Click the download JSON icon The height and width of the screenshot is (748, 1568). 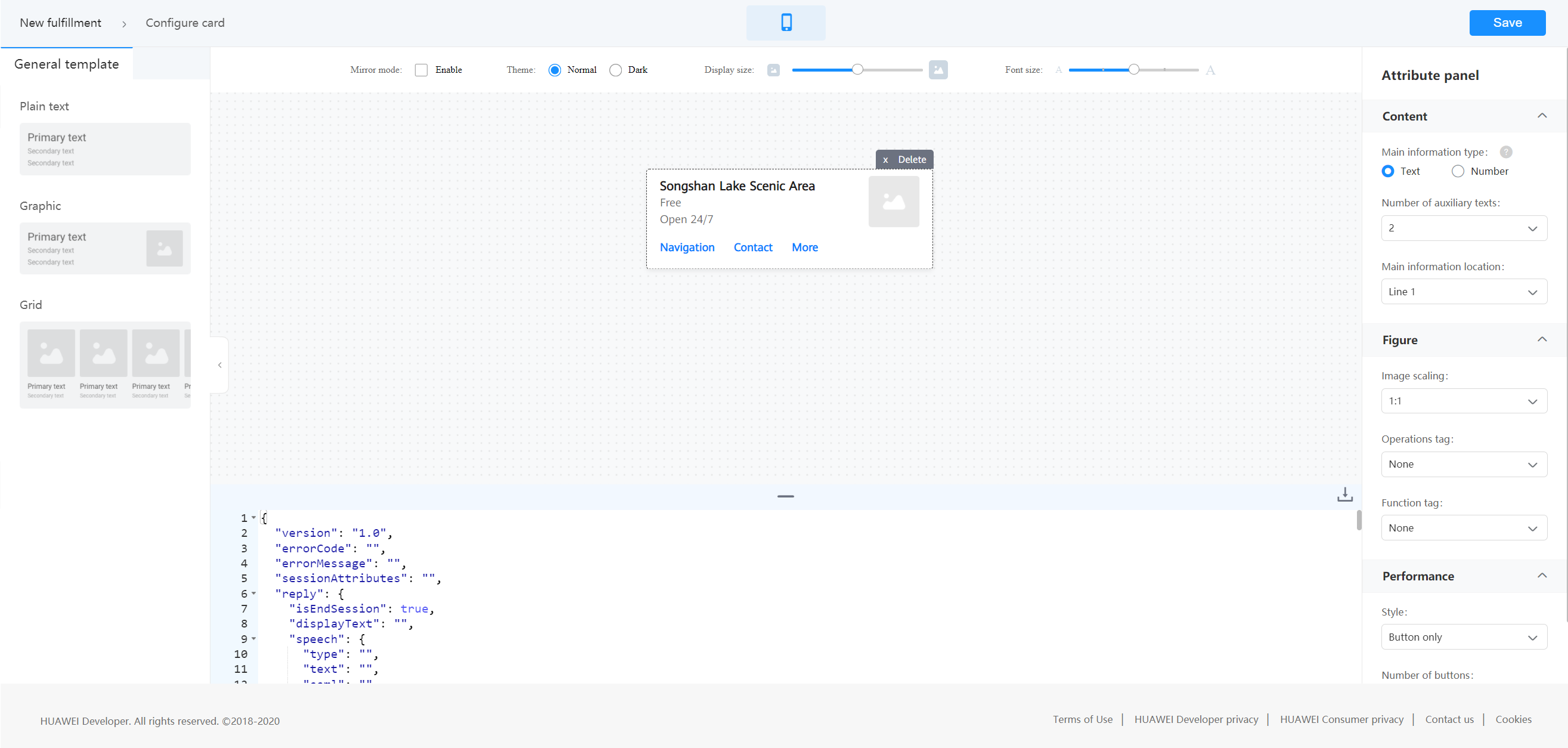coord(1344,494)
